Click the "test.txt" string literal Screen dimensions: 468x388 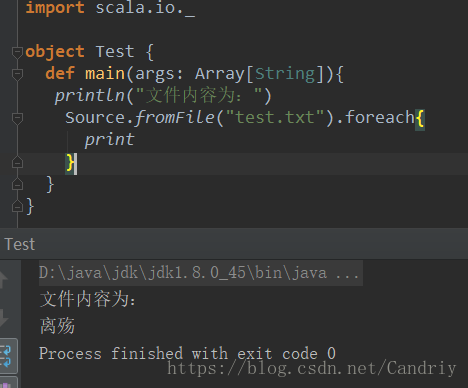pyautogui.click(x=275, y=117)
